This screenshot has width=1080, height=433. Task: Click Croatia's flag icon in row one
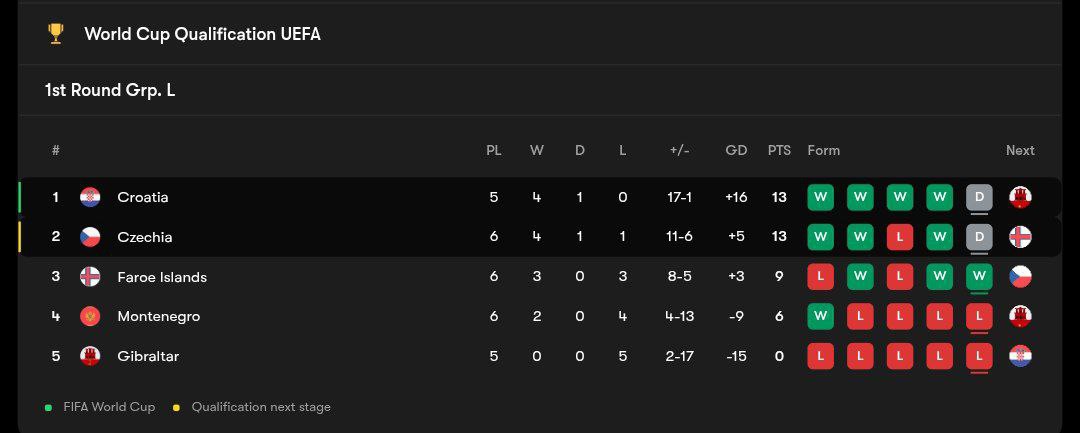click(x=90, y=197)
